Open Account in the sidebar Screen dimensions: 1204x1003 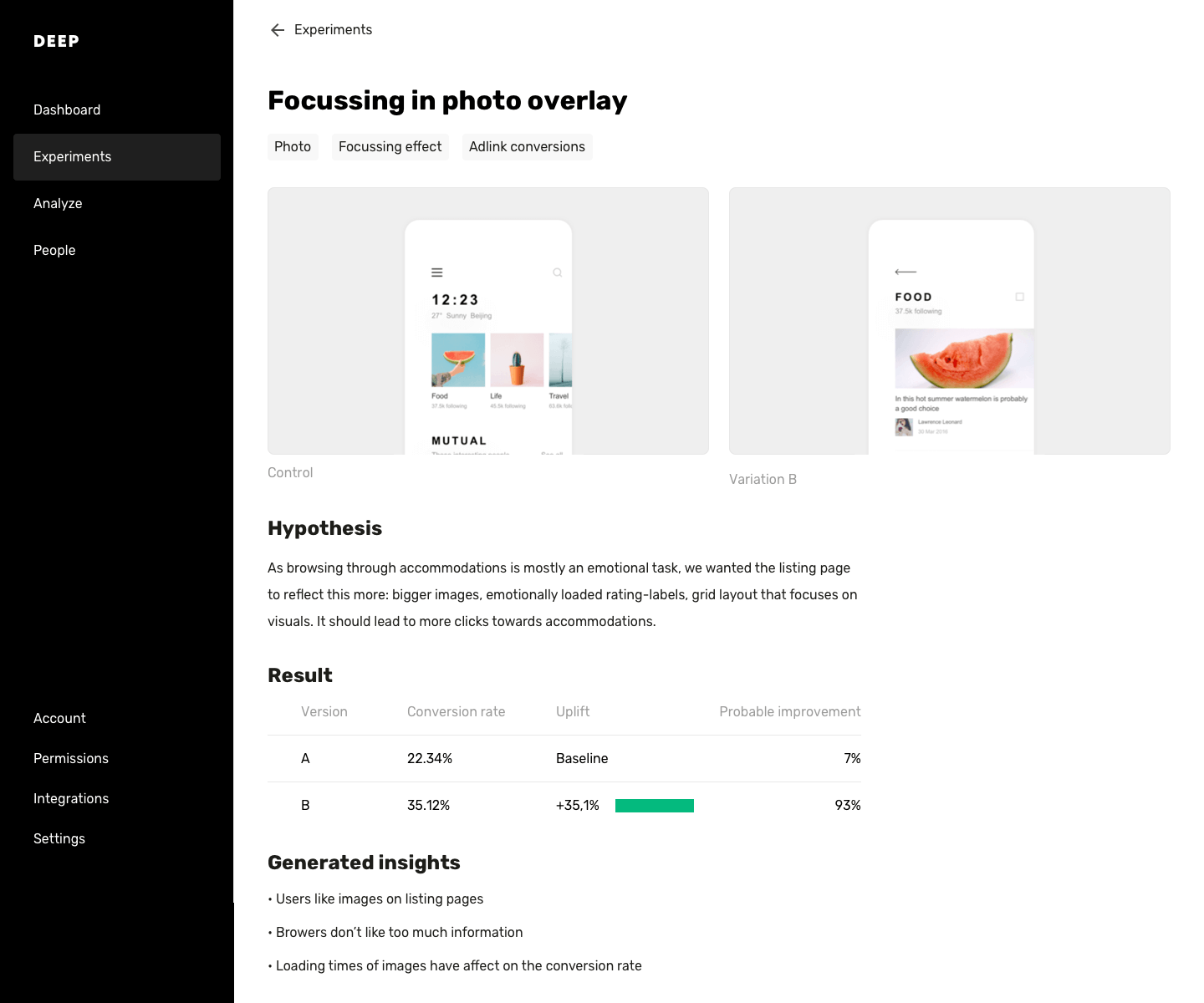click(x=59, y=719)
